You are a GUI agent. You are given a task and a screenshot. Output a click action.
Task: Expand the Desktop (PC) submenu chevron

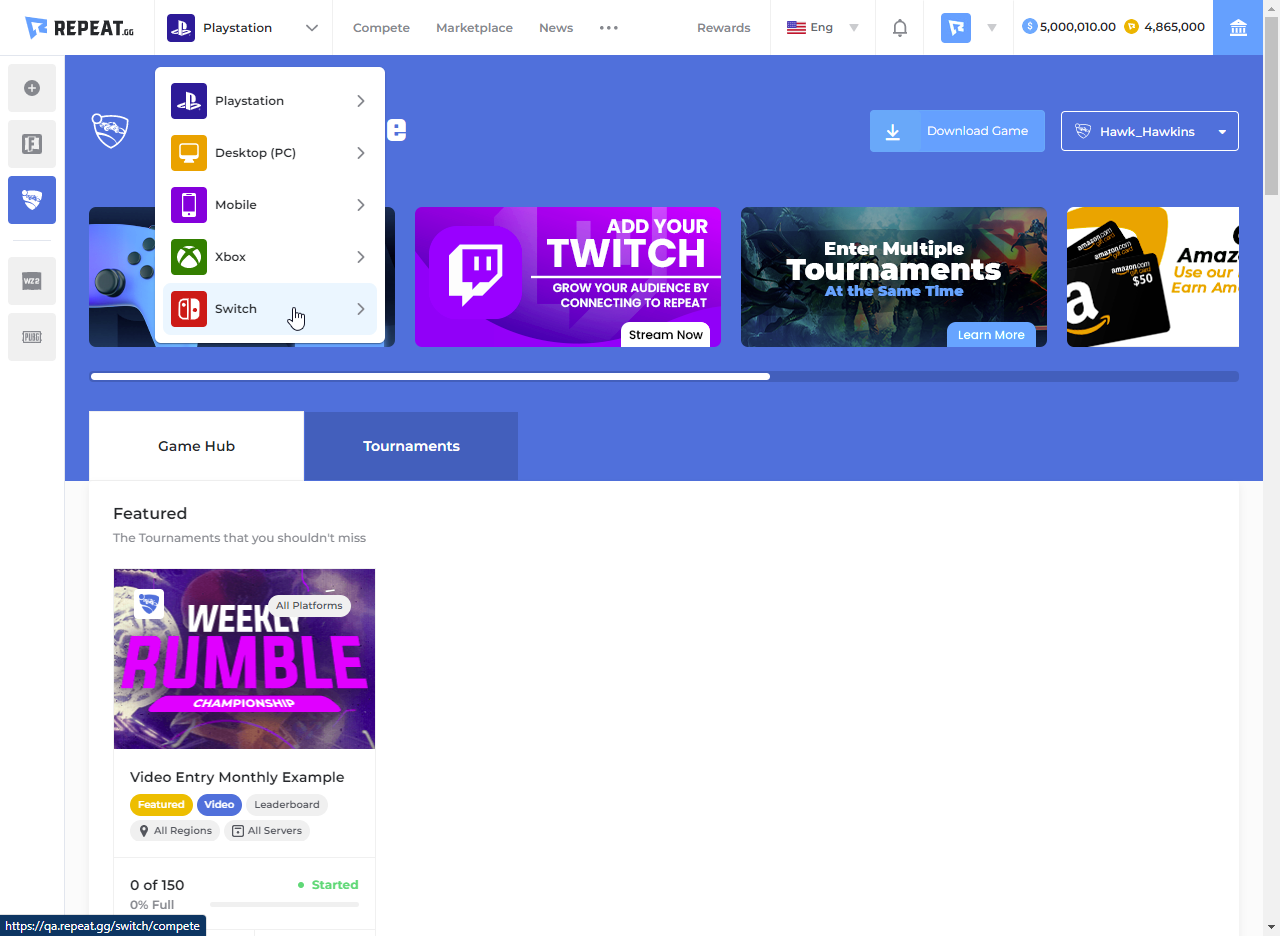pos(361,153)
